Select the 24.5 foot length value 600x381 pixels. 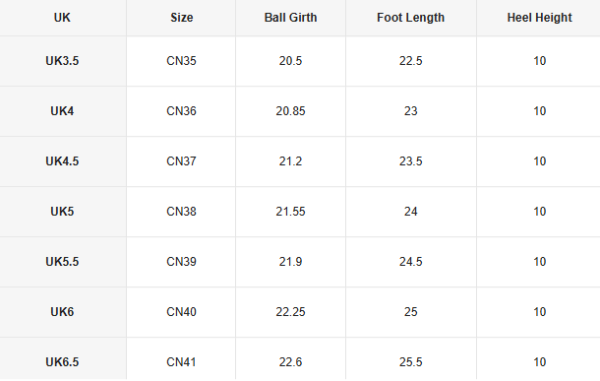tap(411, 262)
